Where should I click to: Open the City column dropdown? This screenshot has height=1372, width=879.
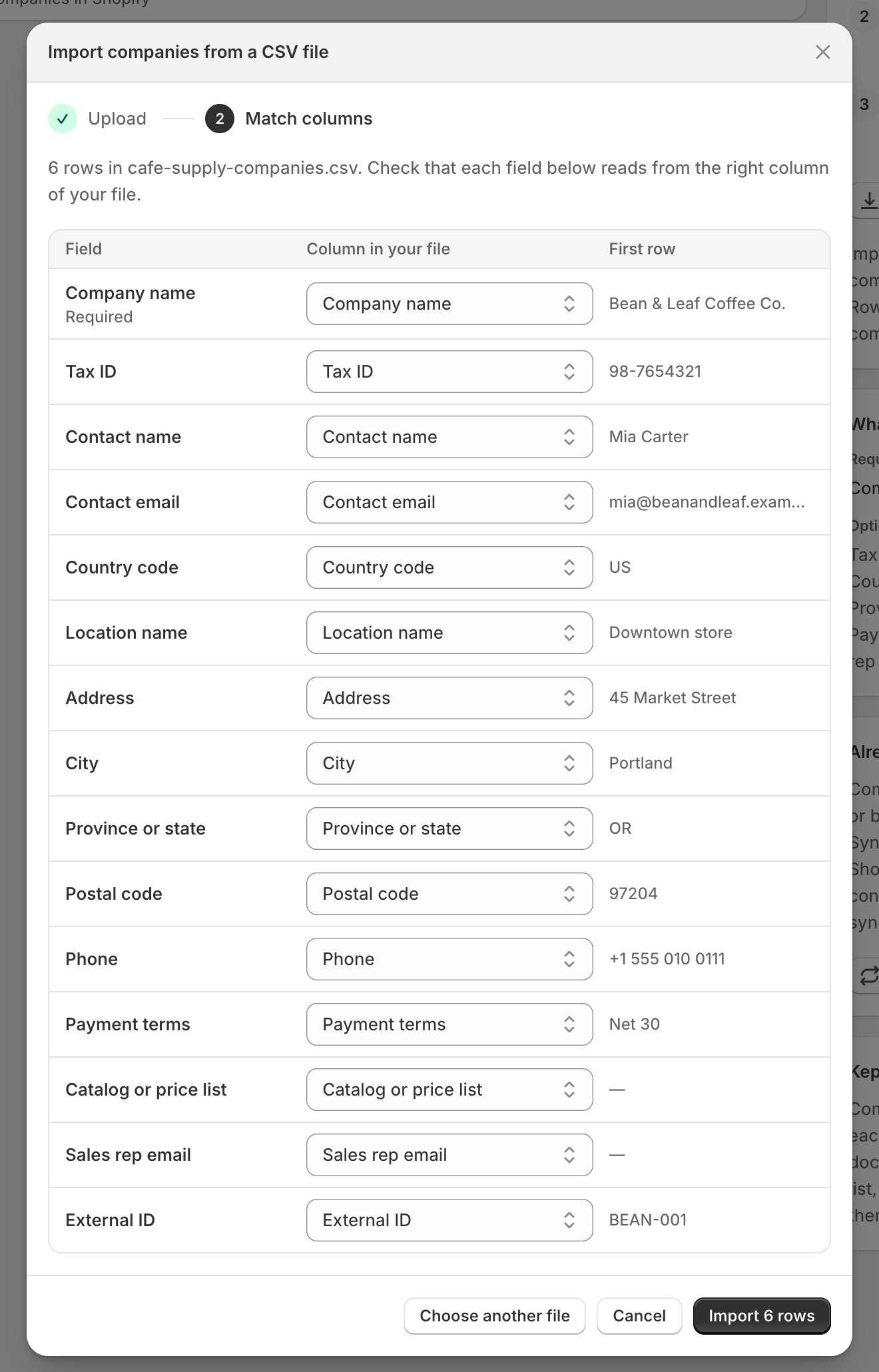pos(449,763)
